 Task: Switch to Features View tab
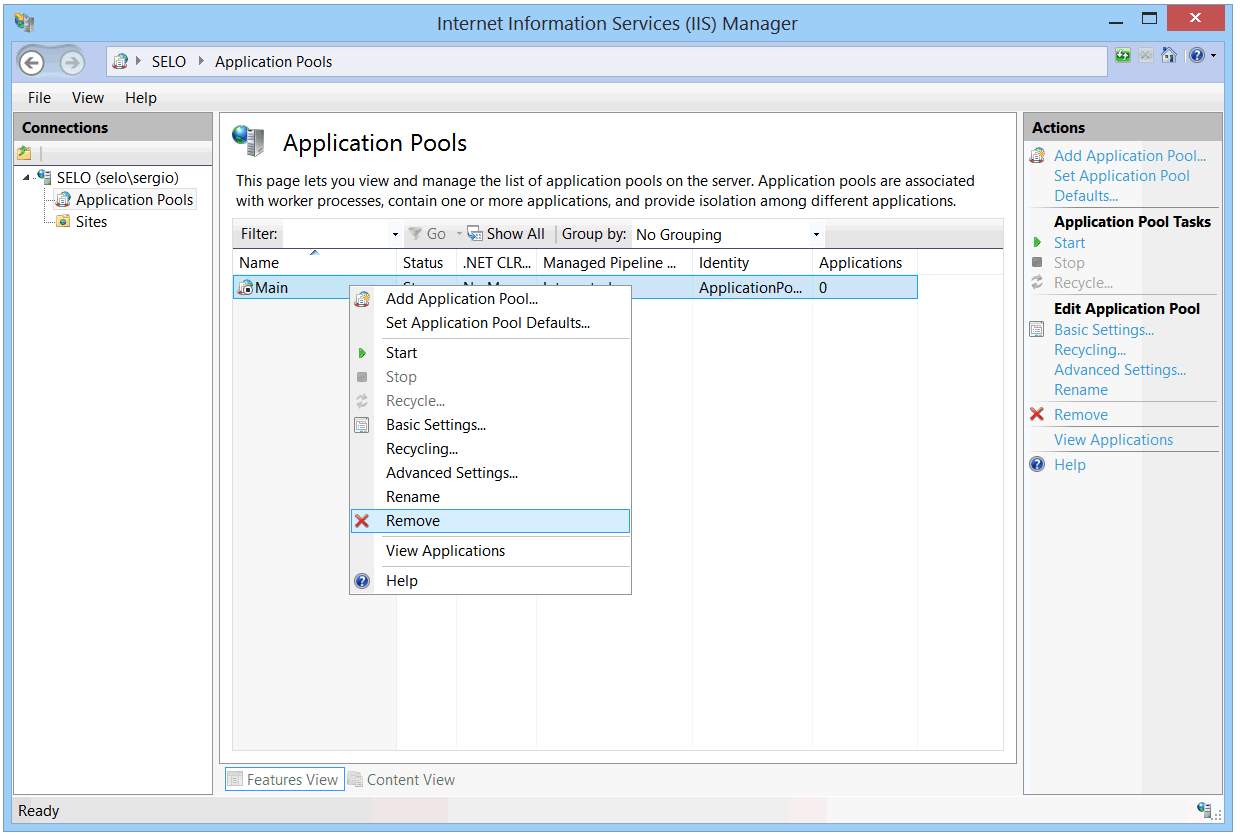coord(285,780)
